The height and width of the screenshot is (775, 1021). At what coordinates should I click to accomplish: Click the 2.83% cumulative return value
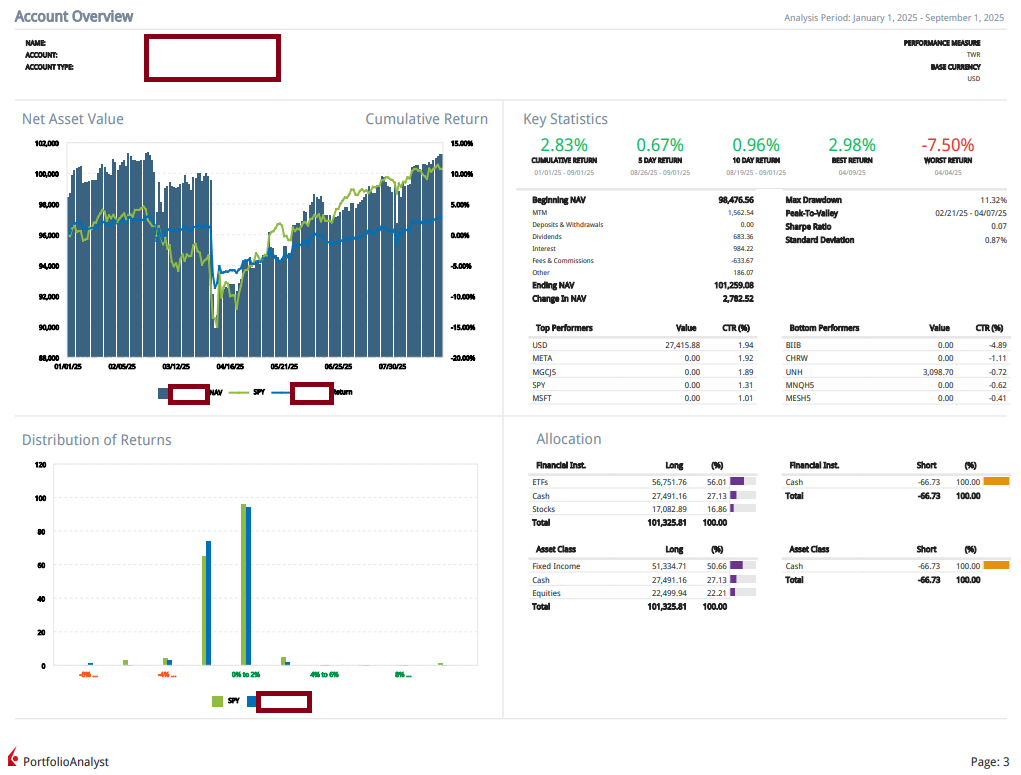(564, 146)
